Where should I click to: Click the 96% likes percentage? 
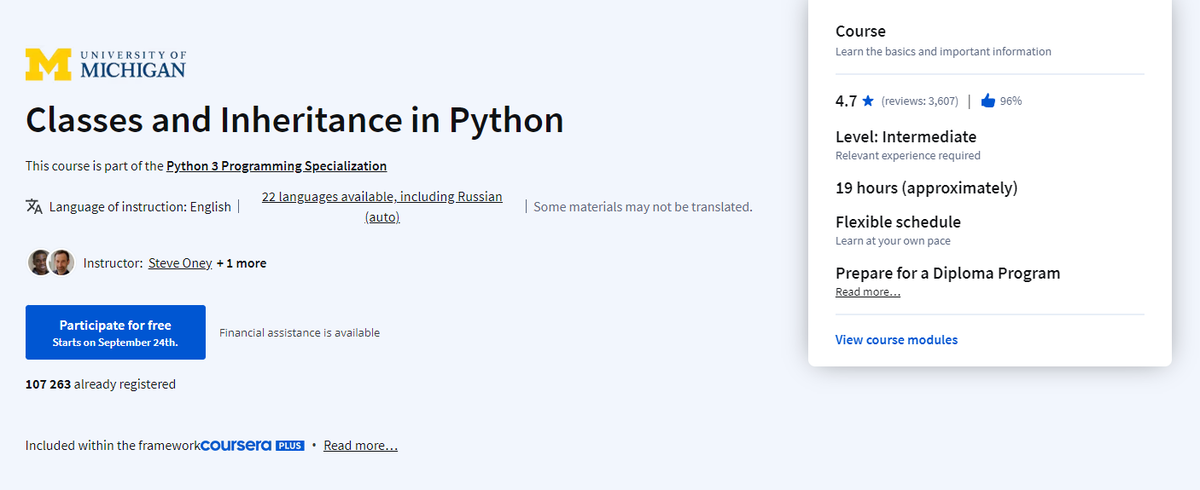click(x=1010, y=101)
